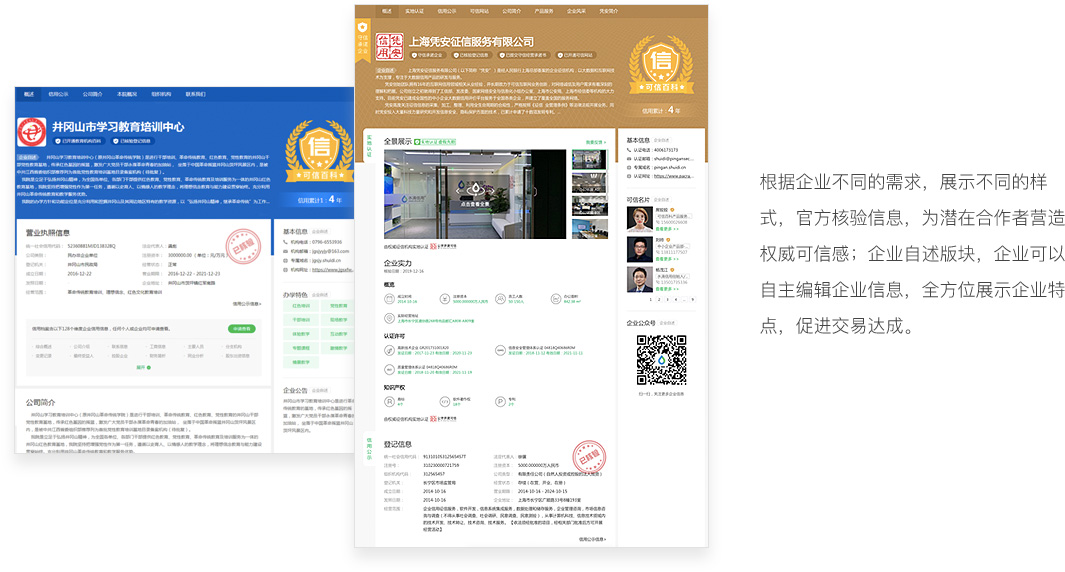Viewport: 1065px width, 572px height.
Task: Click the green 申请查看 button
Action: click(x=242, y=328)
